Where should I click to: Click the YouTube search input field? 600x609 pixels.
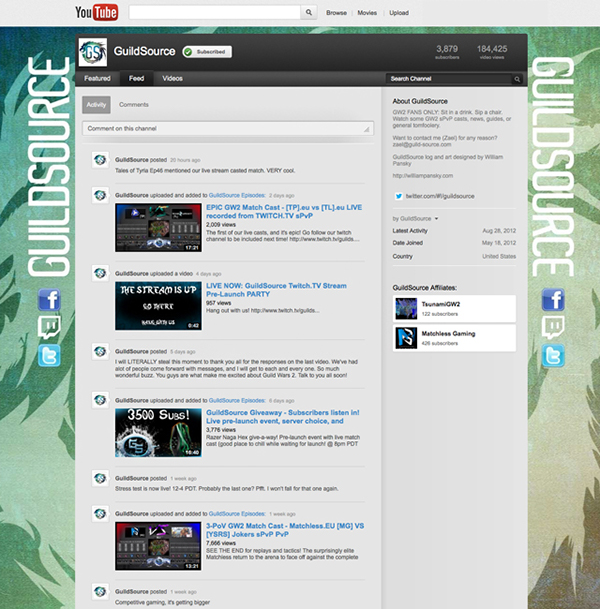tap(215, 12)
